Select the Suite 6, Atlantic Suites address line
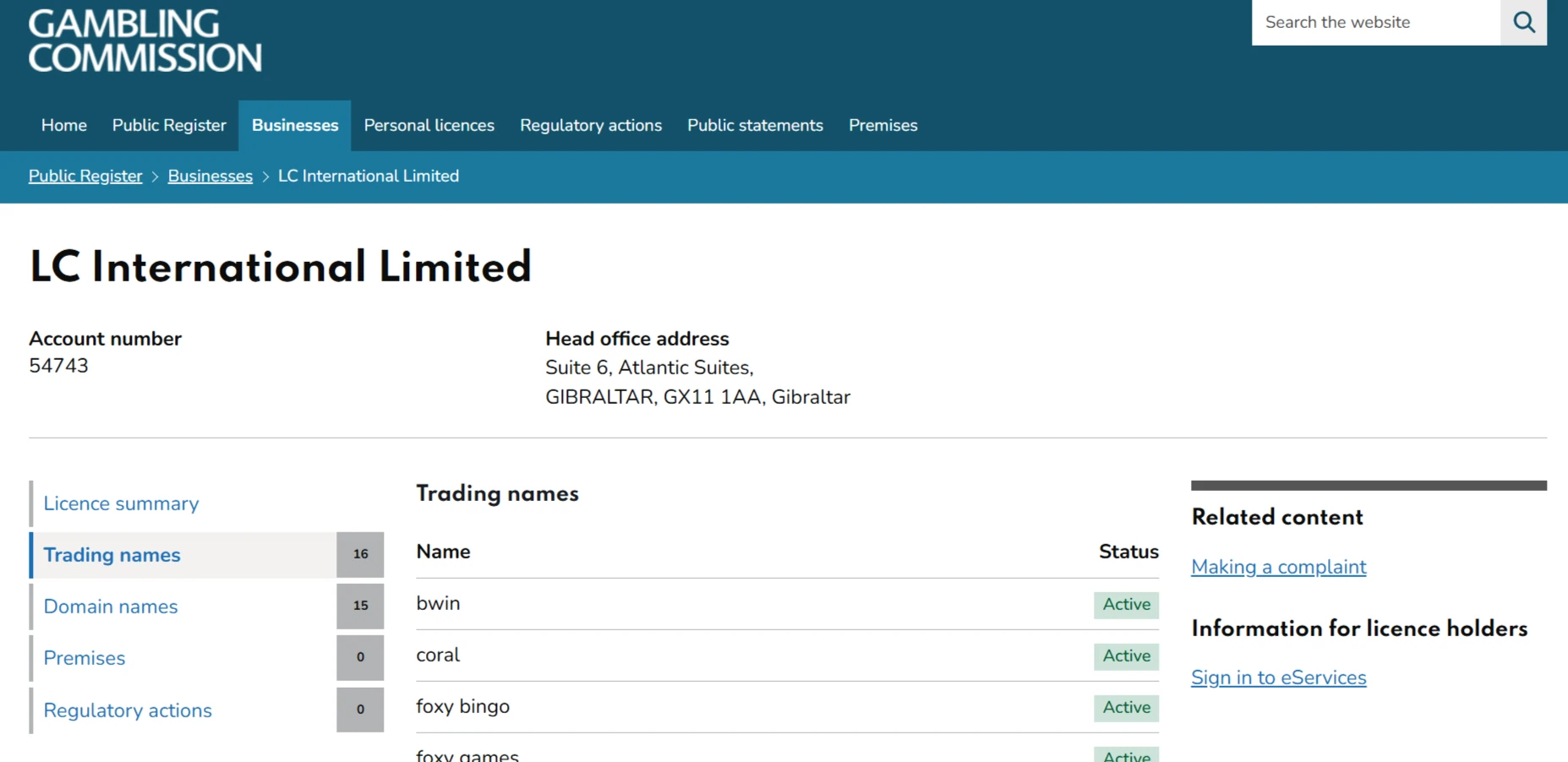 649,368
